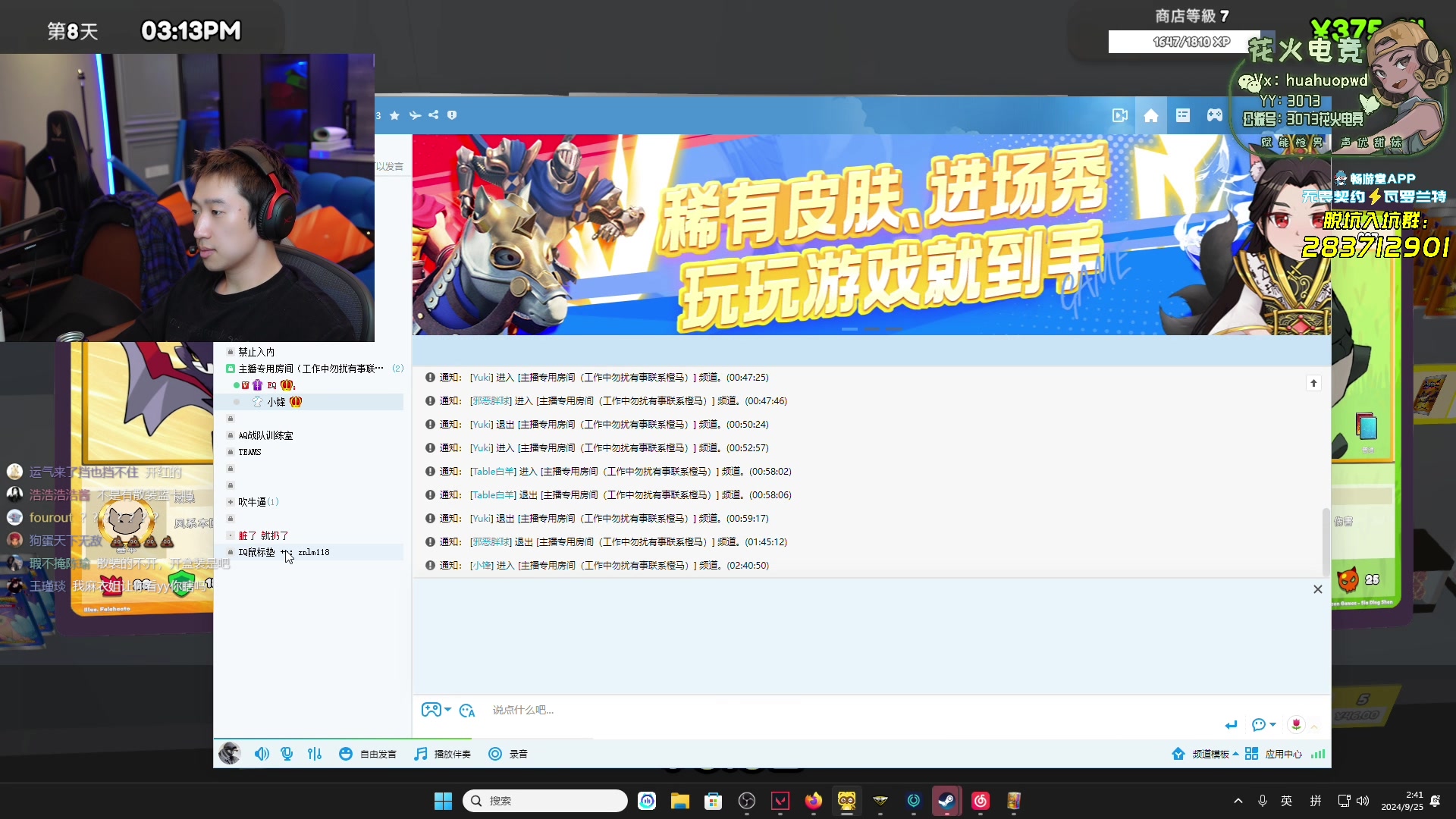Click the 稀有皮肤 promo banner
The width and height of the screenshot is (1456, 819).
click(871, 234)
